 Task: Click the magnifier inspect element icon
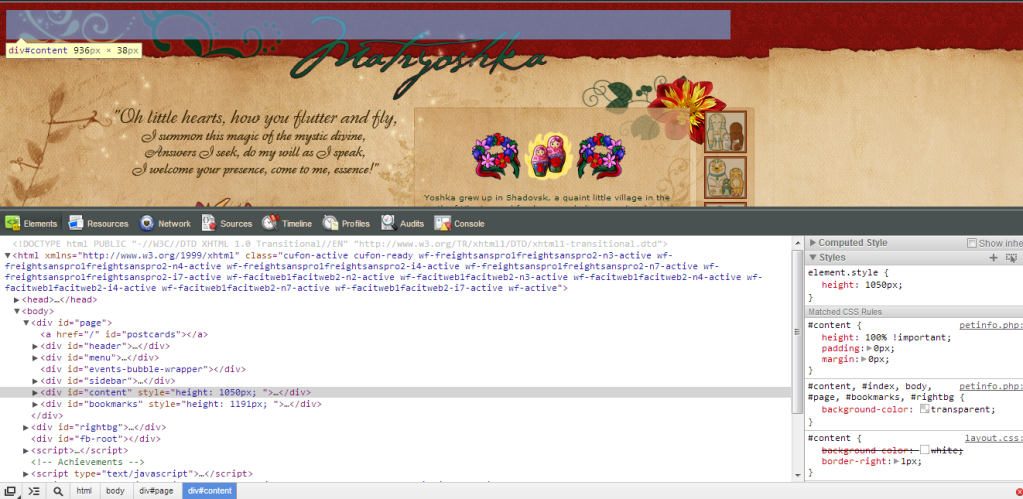tap(58, 491)
